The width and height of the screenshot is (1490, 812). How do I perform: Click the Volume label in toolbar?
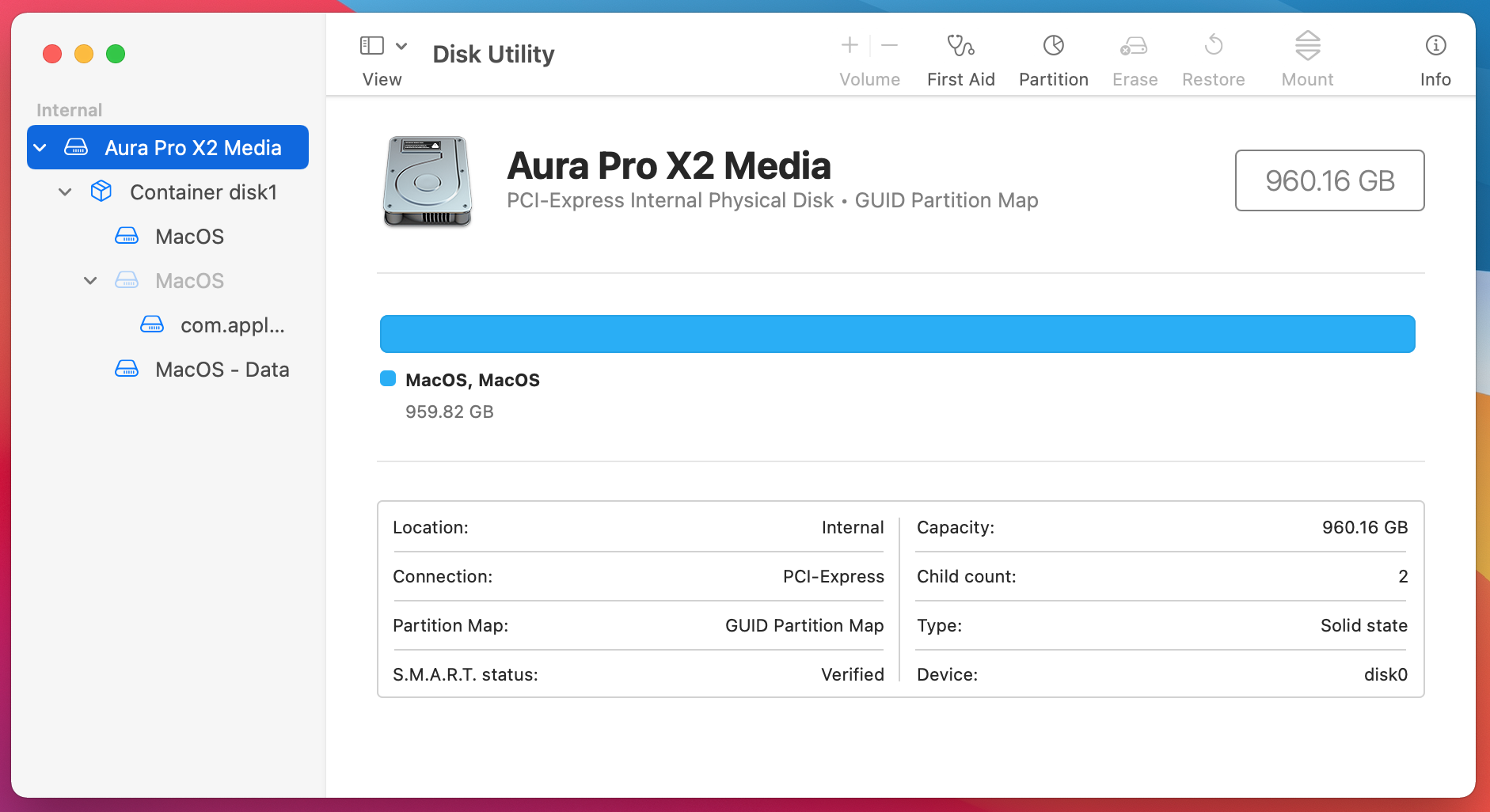pos(869,79)
